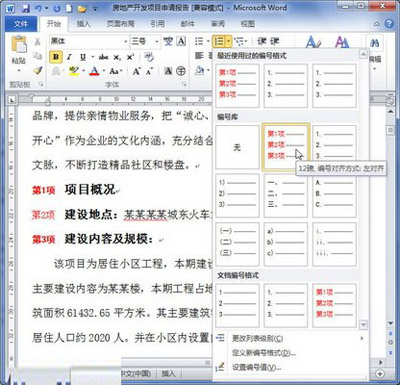Click the numbering list icon
This screenshot has height=385, width=400.
(219, 41)
